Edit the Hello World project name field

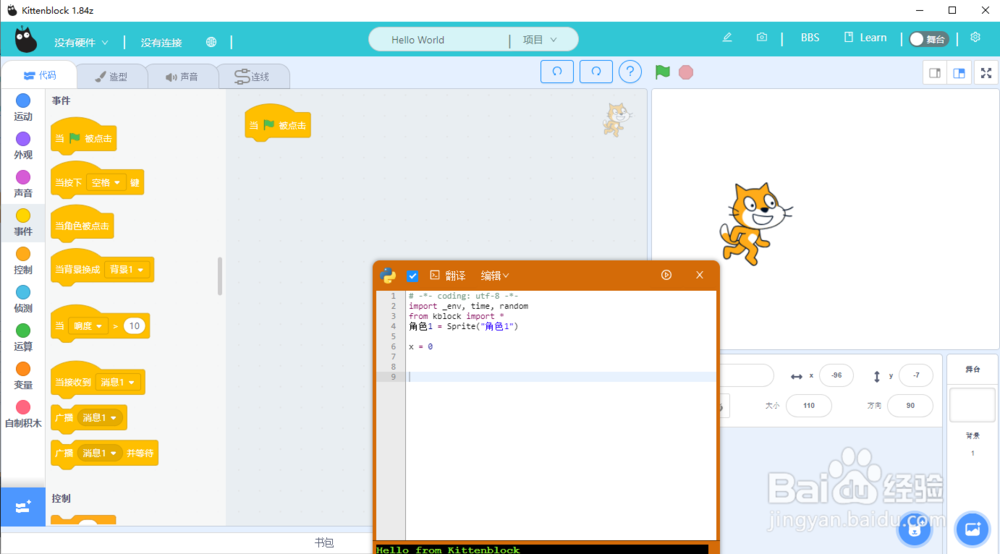(440, 40)
